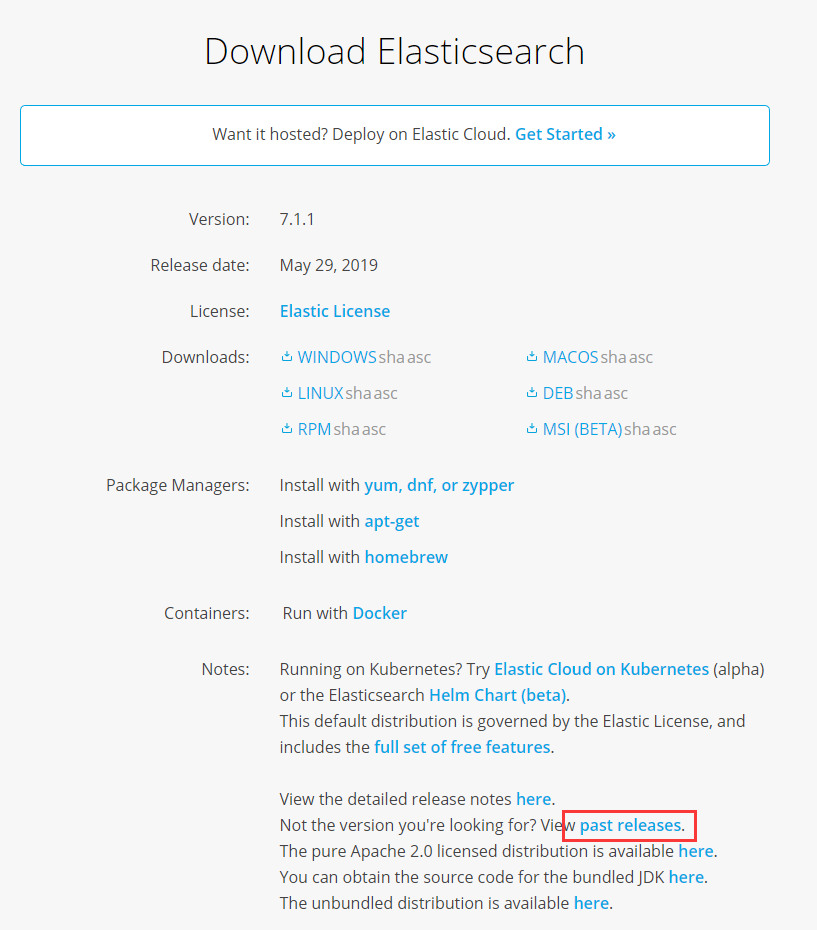Open the sha checksum for RPM
Screen dimensions: 817x930
pyautogui.click(x=346, y=430)
